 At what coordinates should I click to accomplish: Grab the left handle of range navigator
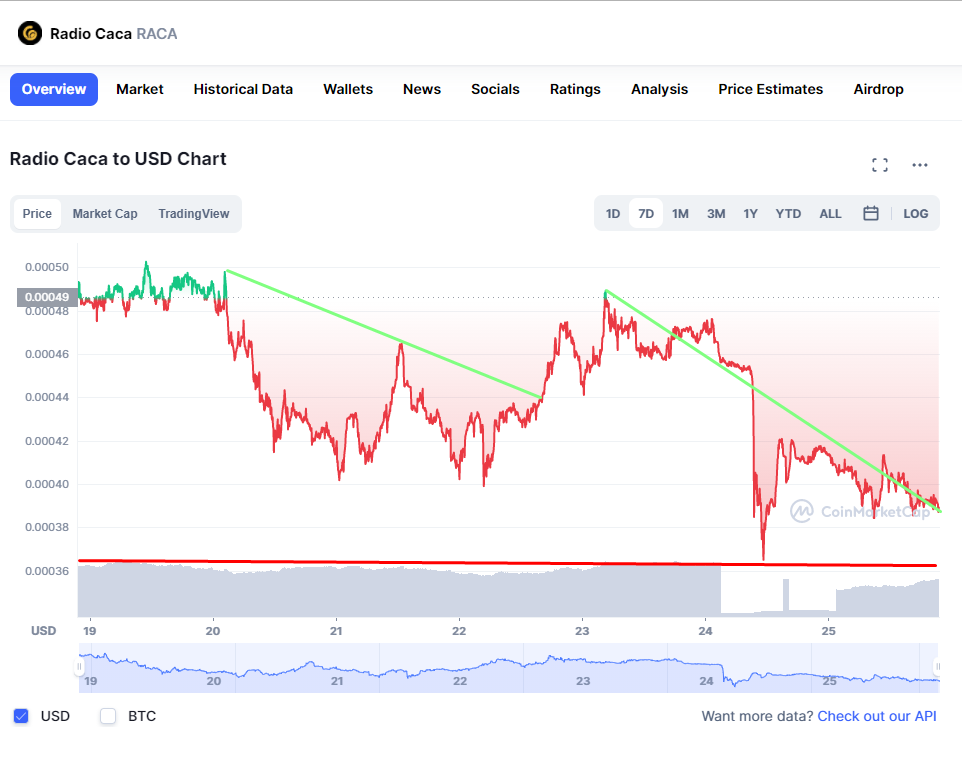pos(79,666)
